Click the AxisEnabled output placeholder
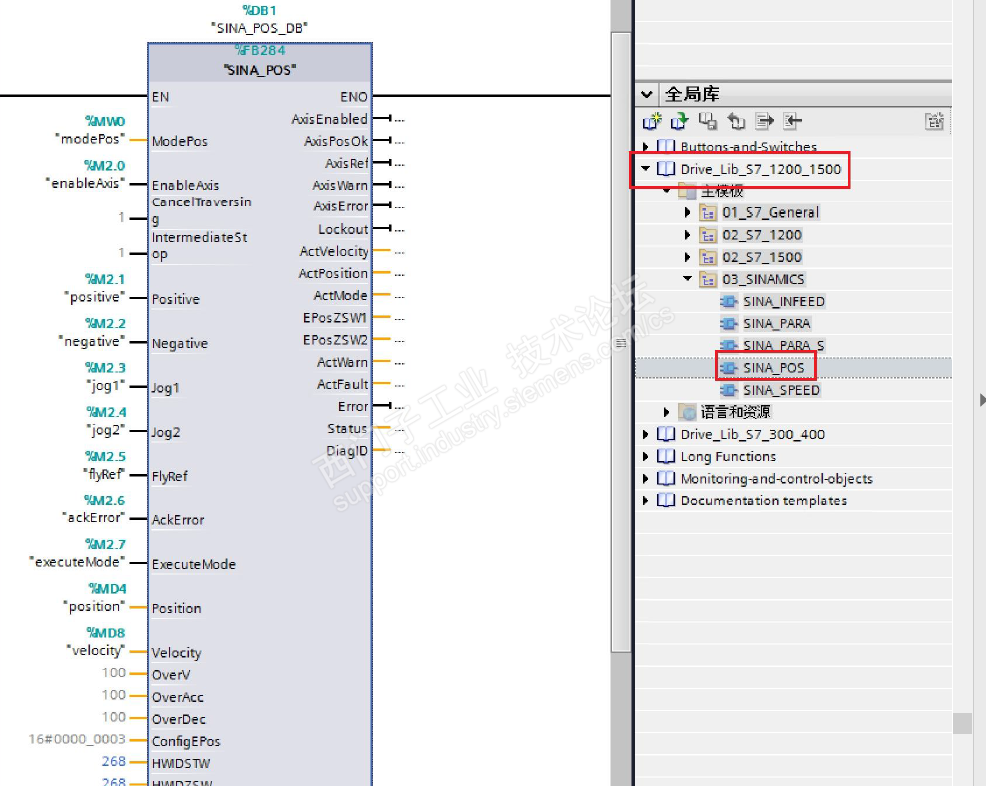Image resolution: width=986 pixels, height=786 pixels. 399,119
